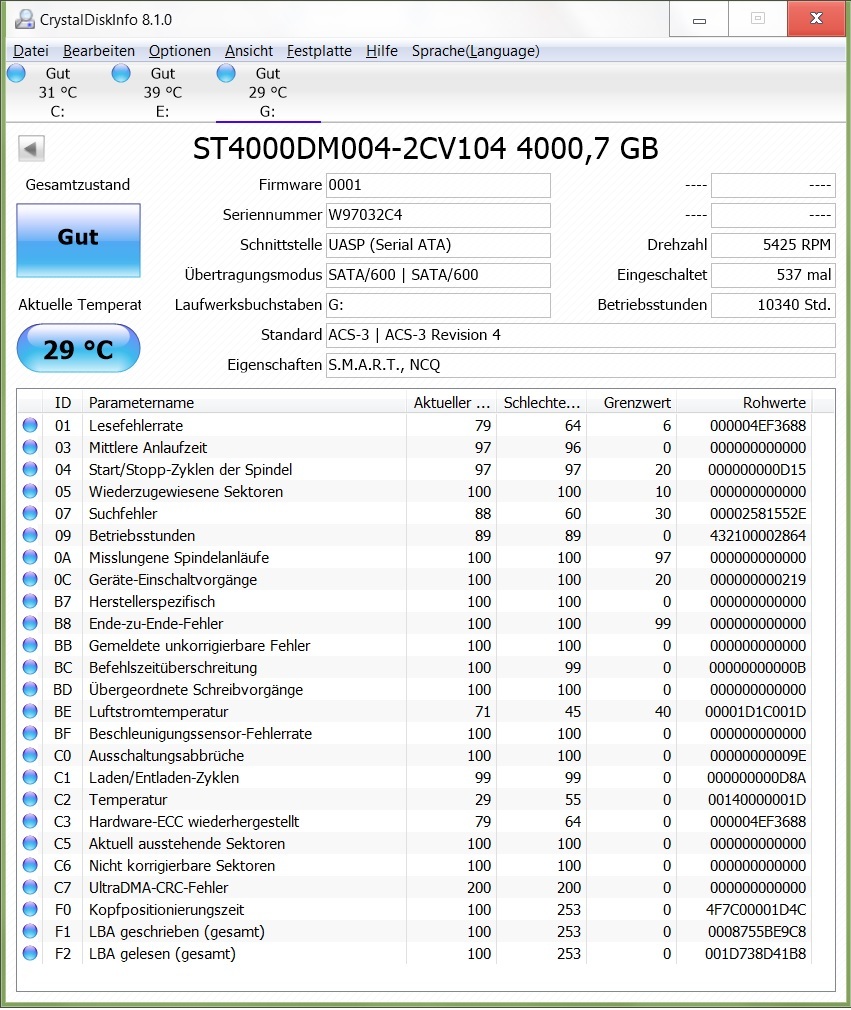
Task: Open the Bearbeiten menu
Action: [x=99, y=51]
